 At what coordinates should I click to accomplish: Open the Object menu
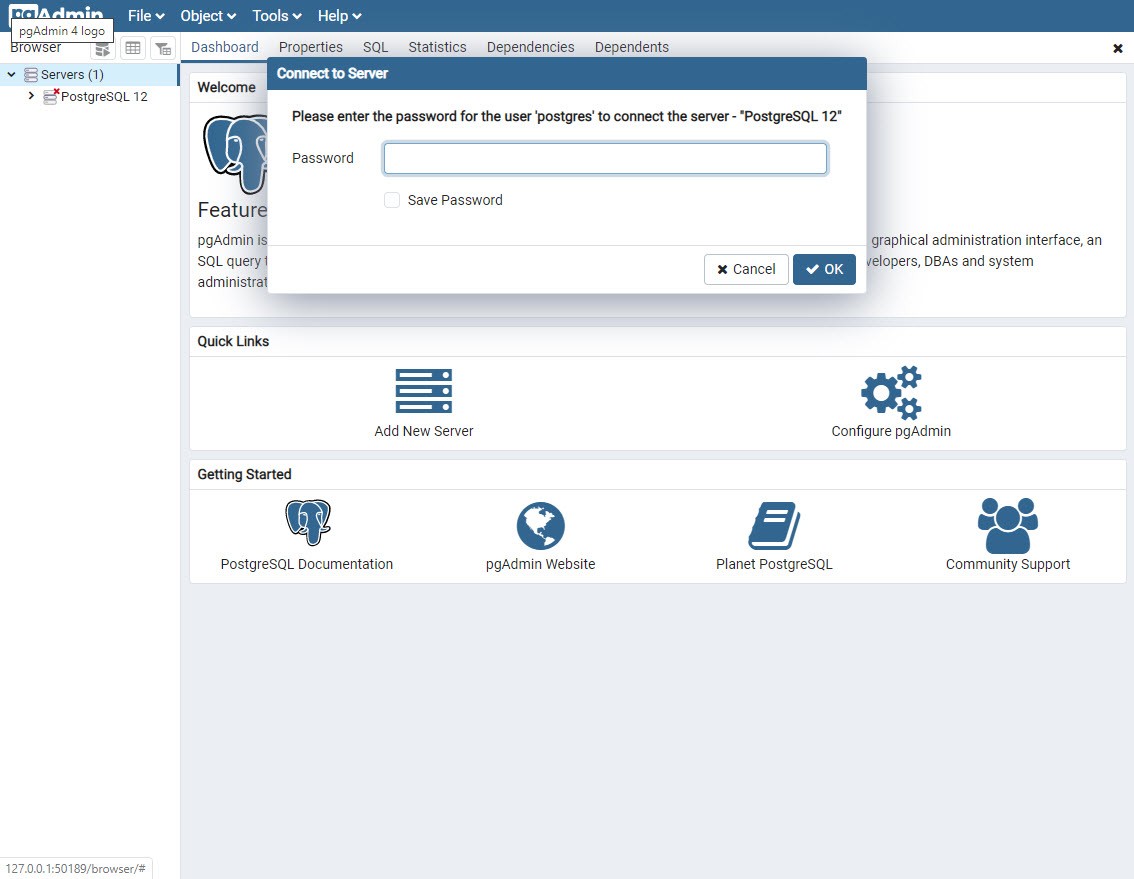coord(208,16)
